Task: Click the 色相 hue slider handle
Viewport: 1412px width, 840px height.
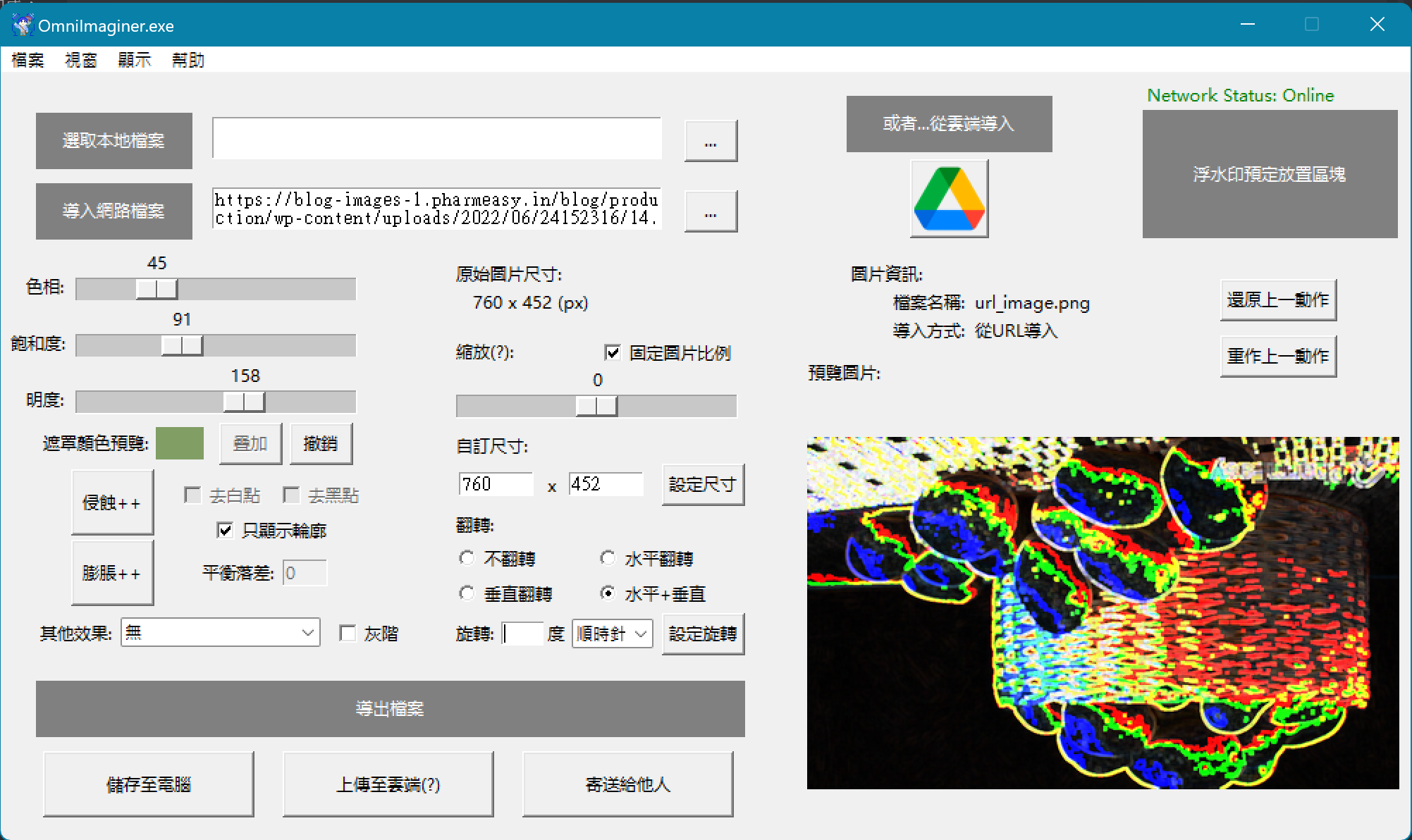Action: click(x=156, y=289)
